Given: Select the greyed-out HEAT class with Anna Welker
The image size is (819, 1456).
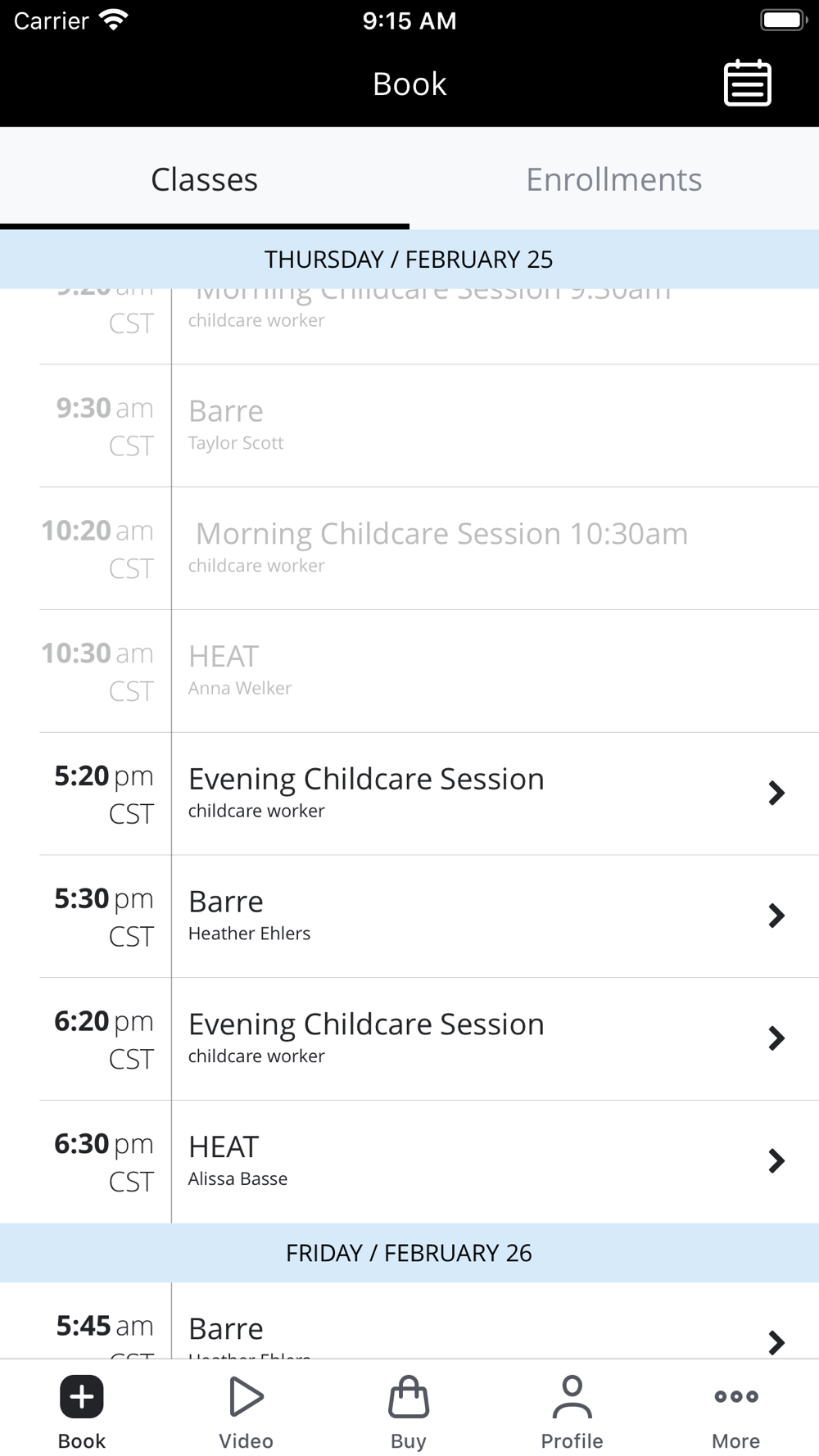Looking at the screenshot, I should coord(429,671).
